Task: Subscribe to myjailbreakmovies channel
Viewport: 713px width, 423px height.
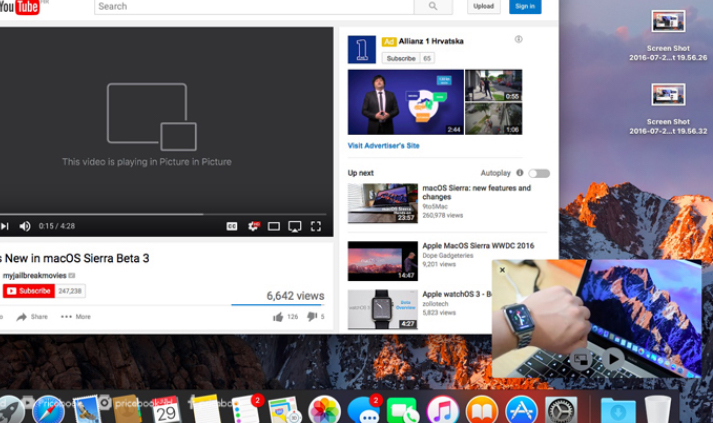Action: 29,291
